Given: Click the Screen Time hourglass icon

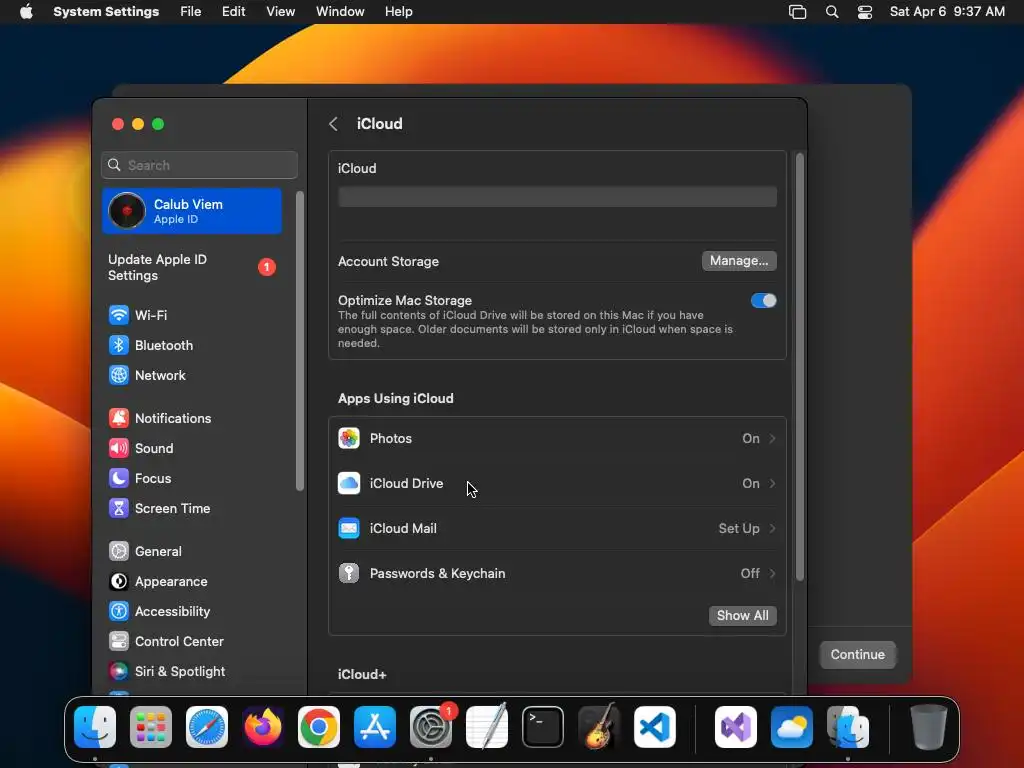Looking at the screenshot, I should (x=119, y=508).
